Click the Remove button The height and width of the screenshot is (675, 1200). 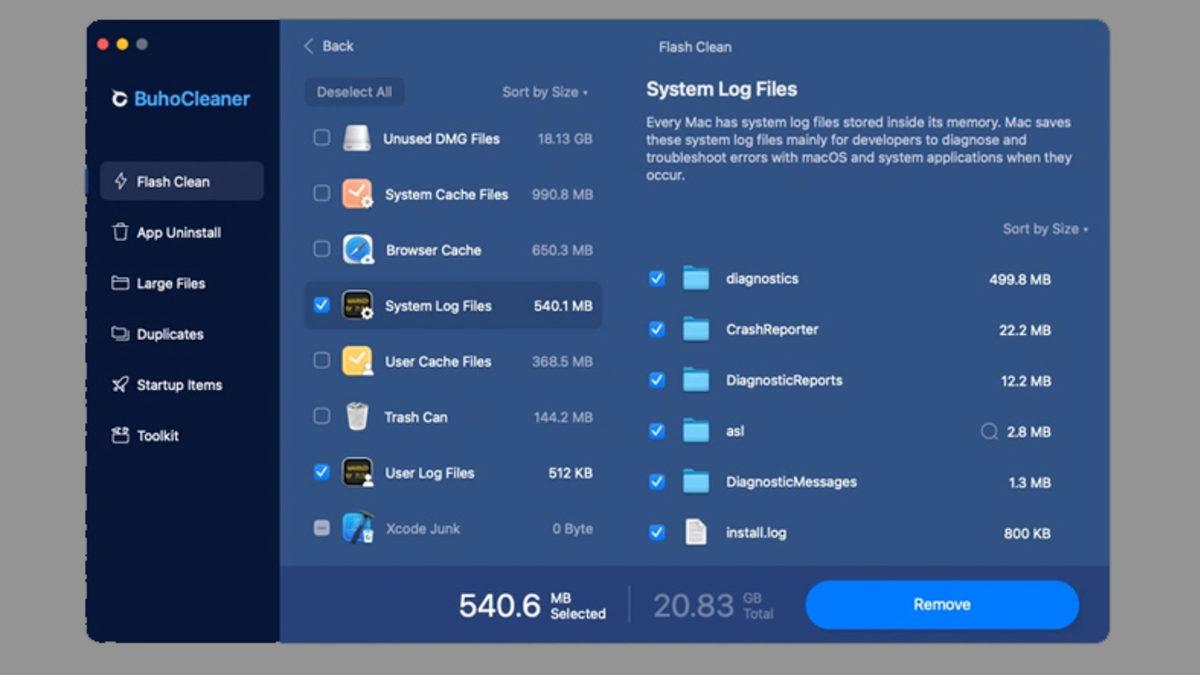pos(943,604)
